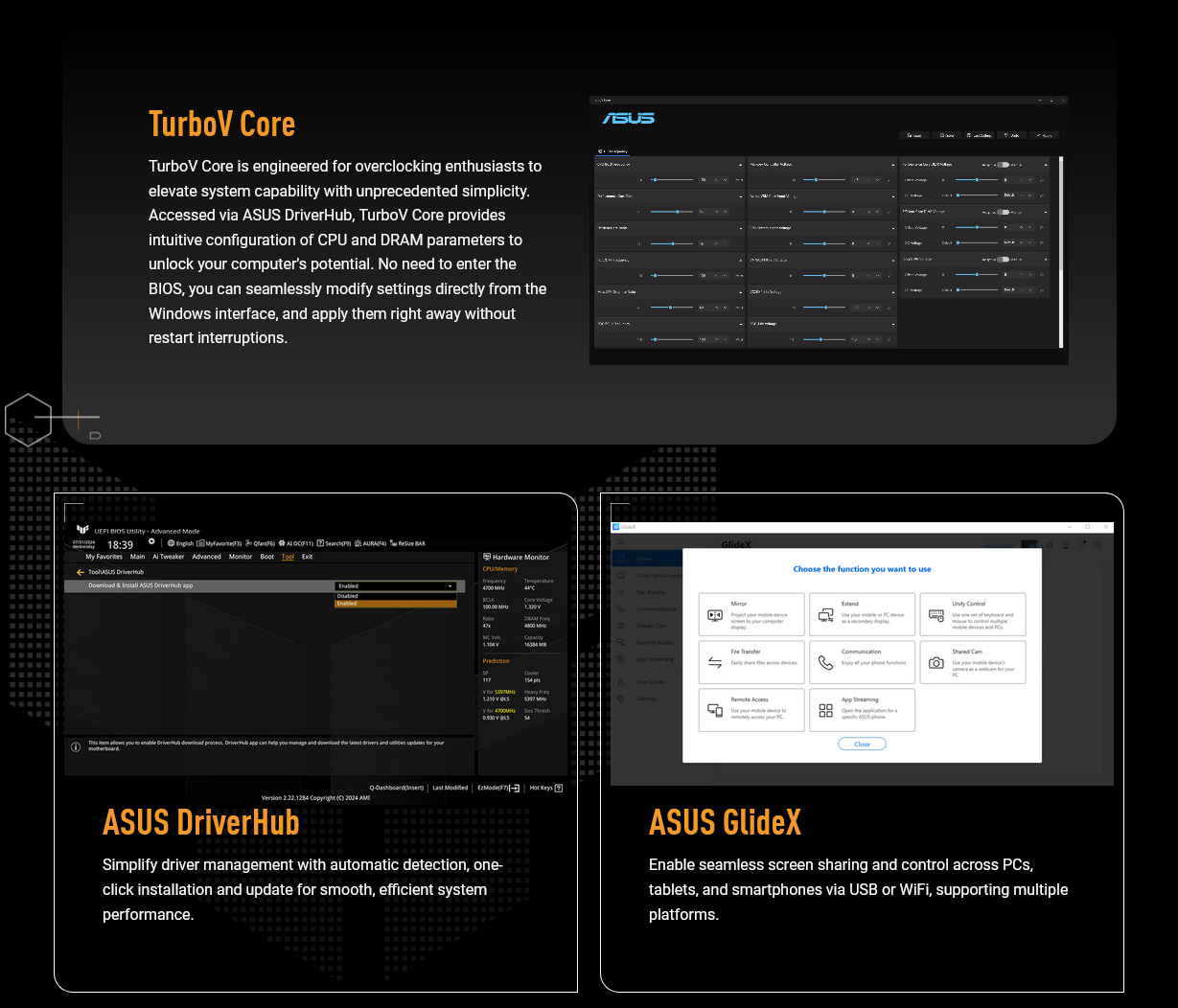Toggle the bottom Adaptive/Manual switch in TurboV Core
The height and width of the screenshot is (1008, 1178).
(1004, 259)
